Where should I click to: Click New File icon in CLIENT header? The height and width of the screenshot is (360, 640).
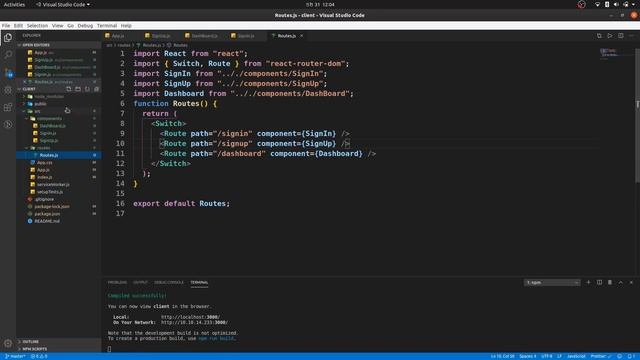(69, 89)
